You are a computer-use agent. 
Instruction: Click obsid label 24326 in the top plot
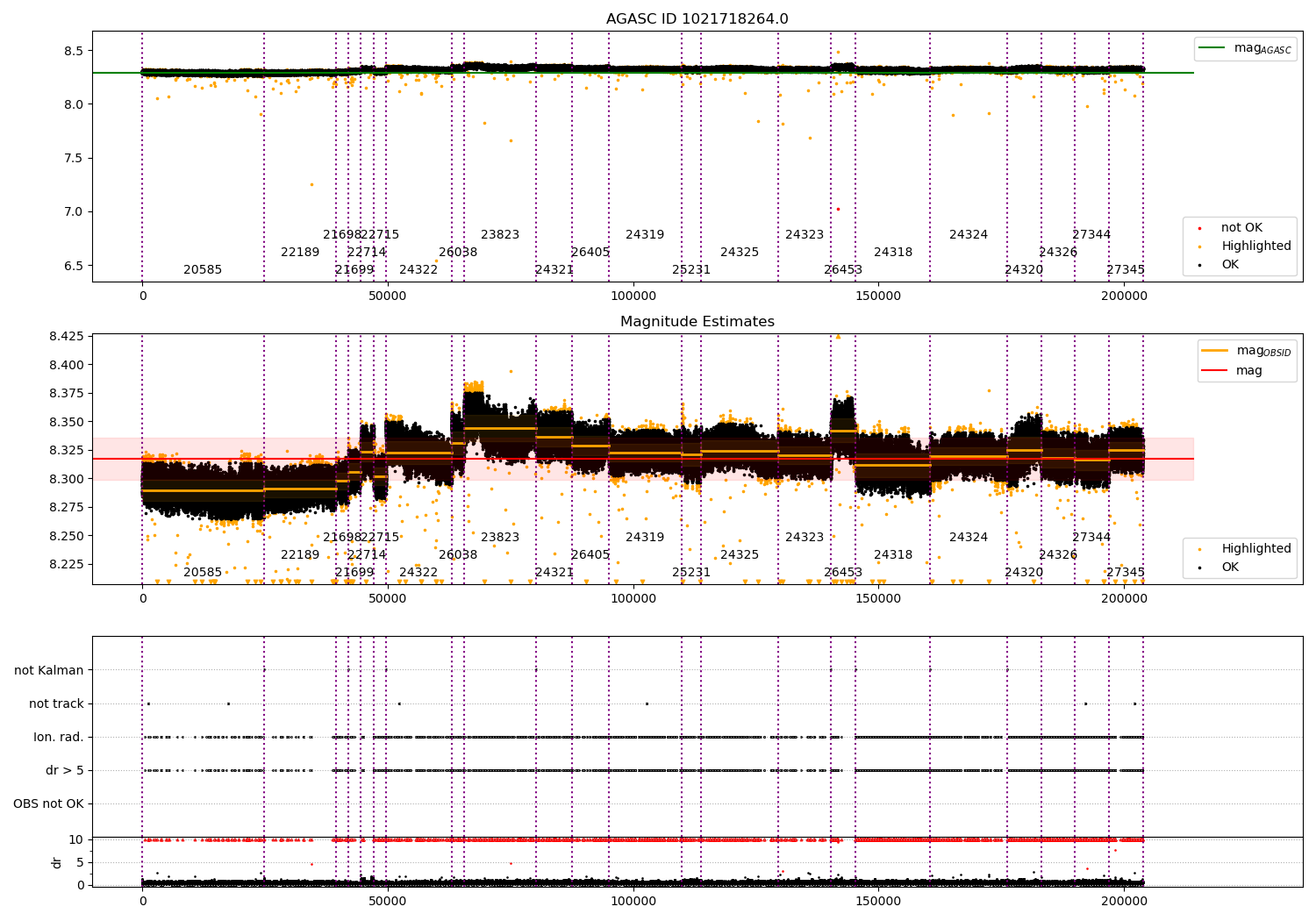(x=1058, y=253)
